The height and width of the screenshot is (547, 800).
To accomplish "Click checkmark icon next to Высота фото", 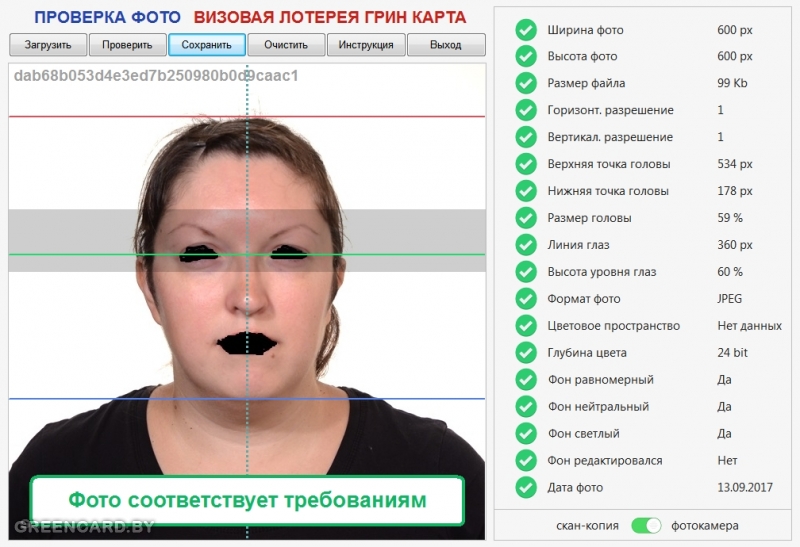I will tap(526, 56).
